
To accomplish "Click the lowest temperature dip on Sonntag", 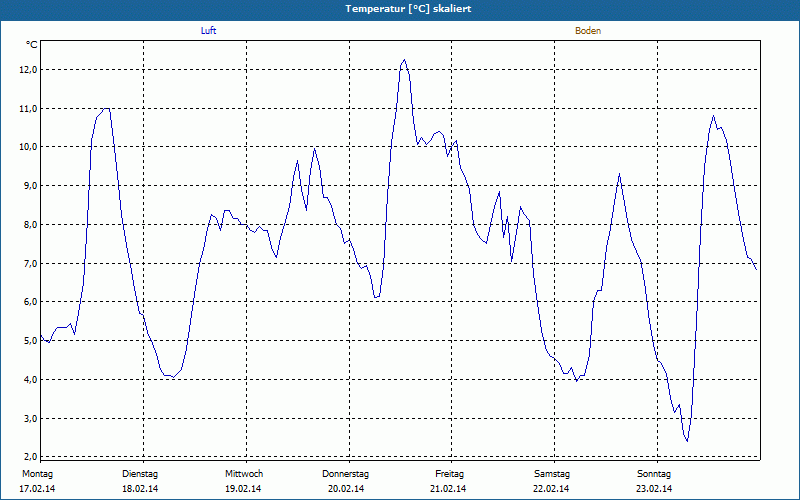I will [687, 440].
